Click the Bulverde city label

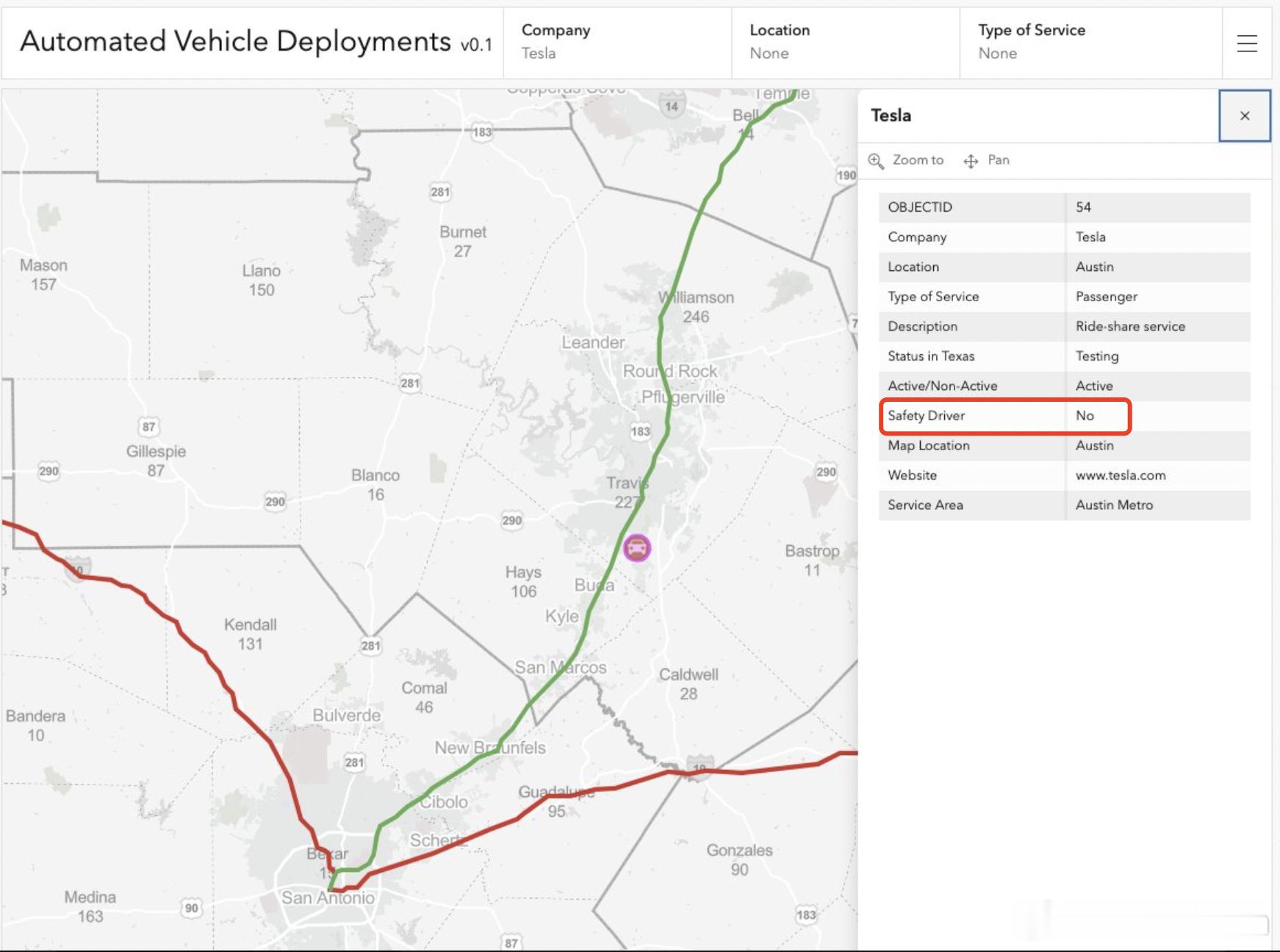tap(347, 715)
